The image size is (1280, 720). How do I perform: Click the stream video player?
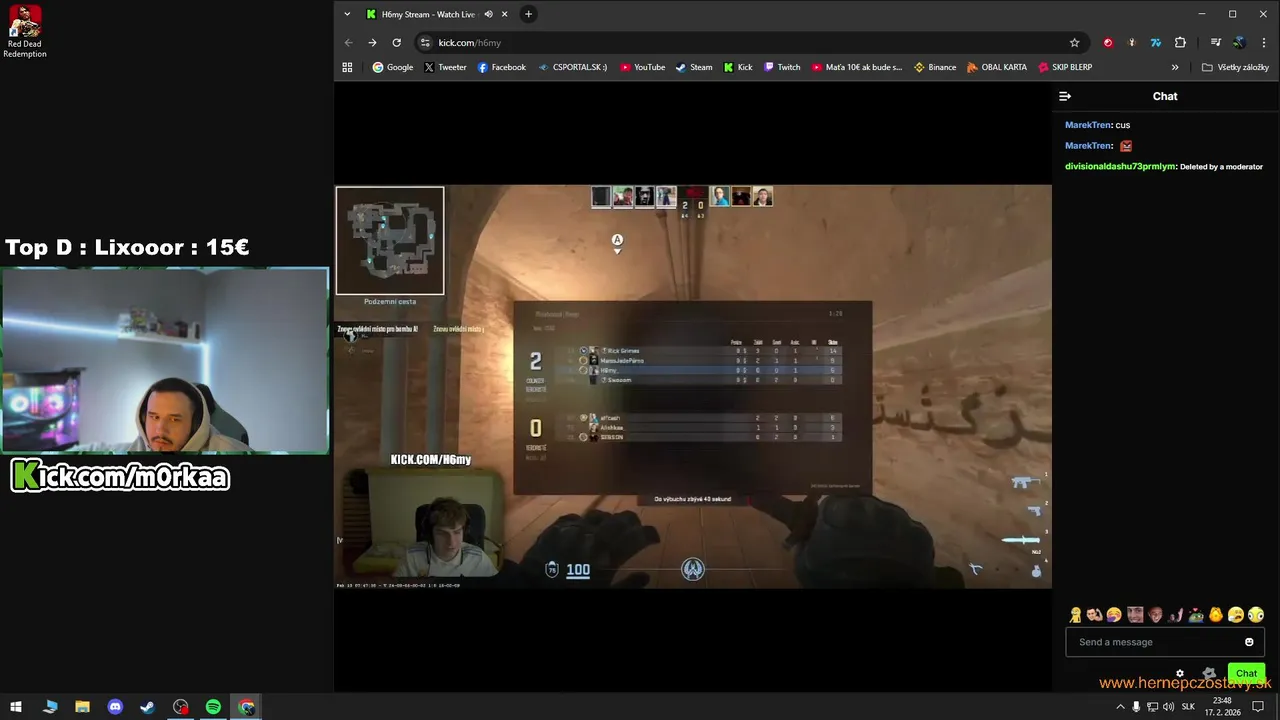point(693,386)
